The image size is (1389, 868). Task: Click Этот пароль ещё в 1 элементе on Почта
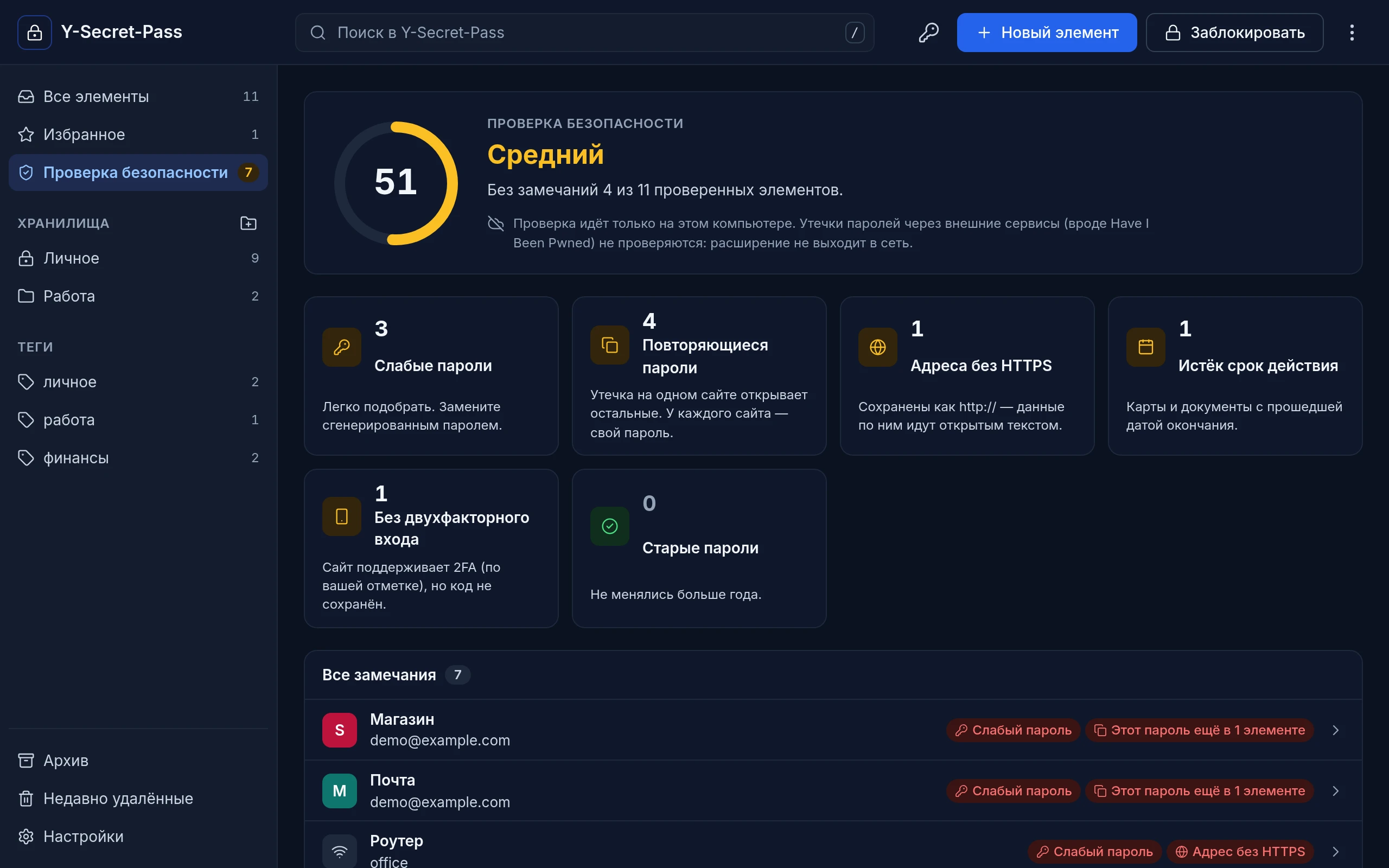1199,791
